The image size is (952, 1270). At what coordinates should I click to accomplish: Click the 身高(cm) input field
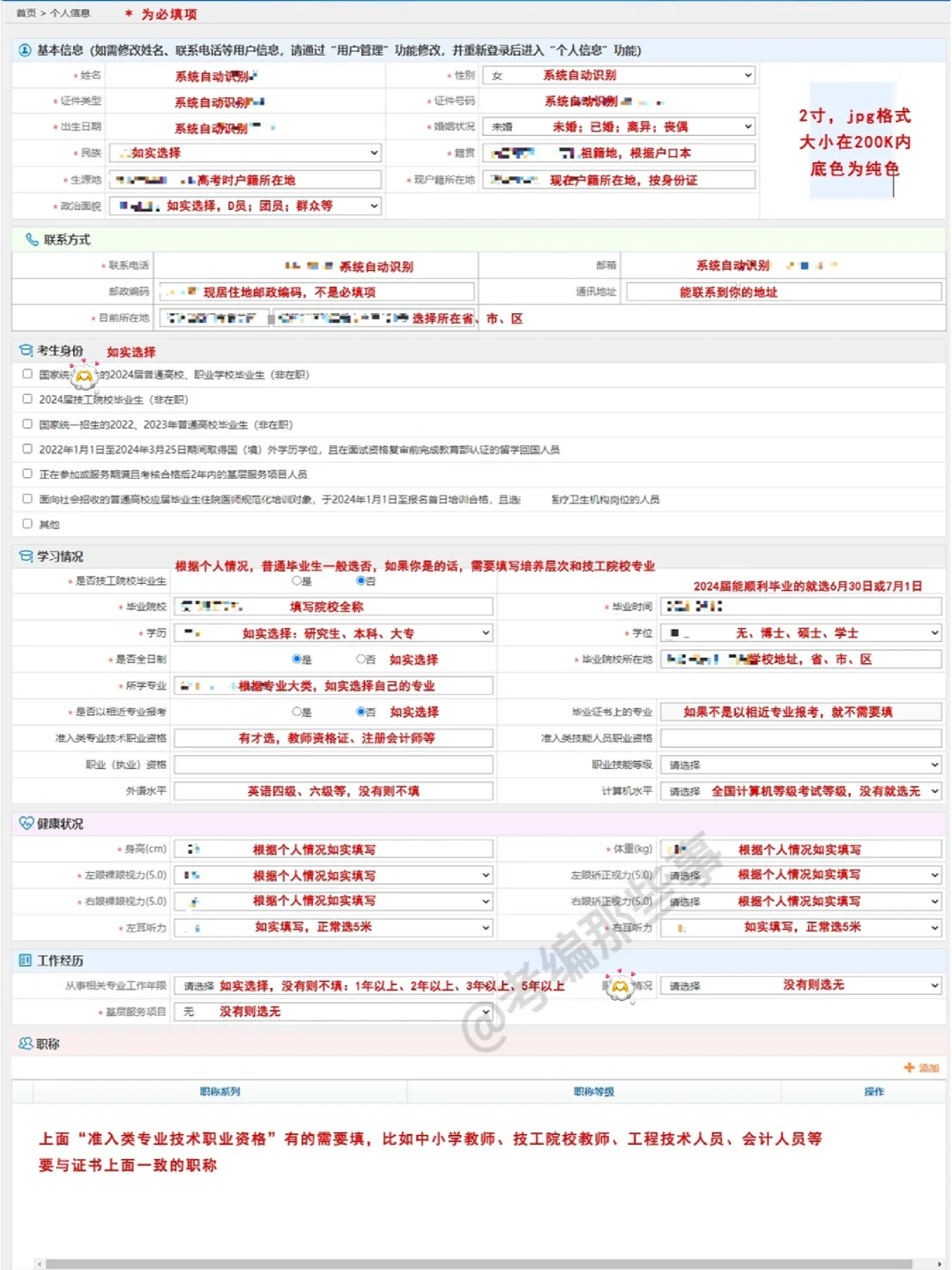pos(333,849)
